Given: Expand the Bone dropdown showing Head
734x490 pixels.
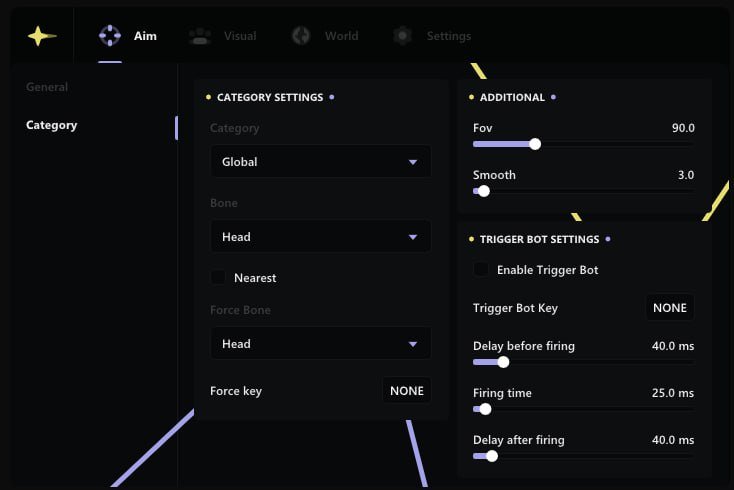Looking at the screenshot, I should click(320, 237).
